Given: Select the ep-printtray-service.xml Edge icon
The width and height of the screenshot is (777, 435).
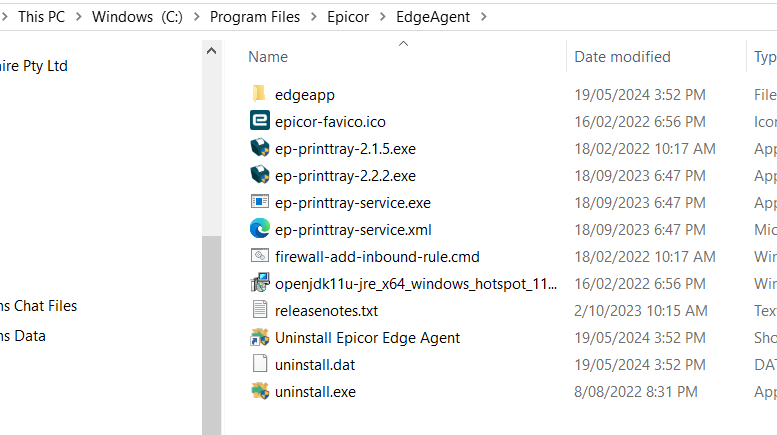Looking at the screenshot, I should (260, 229).
